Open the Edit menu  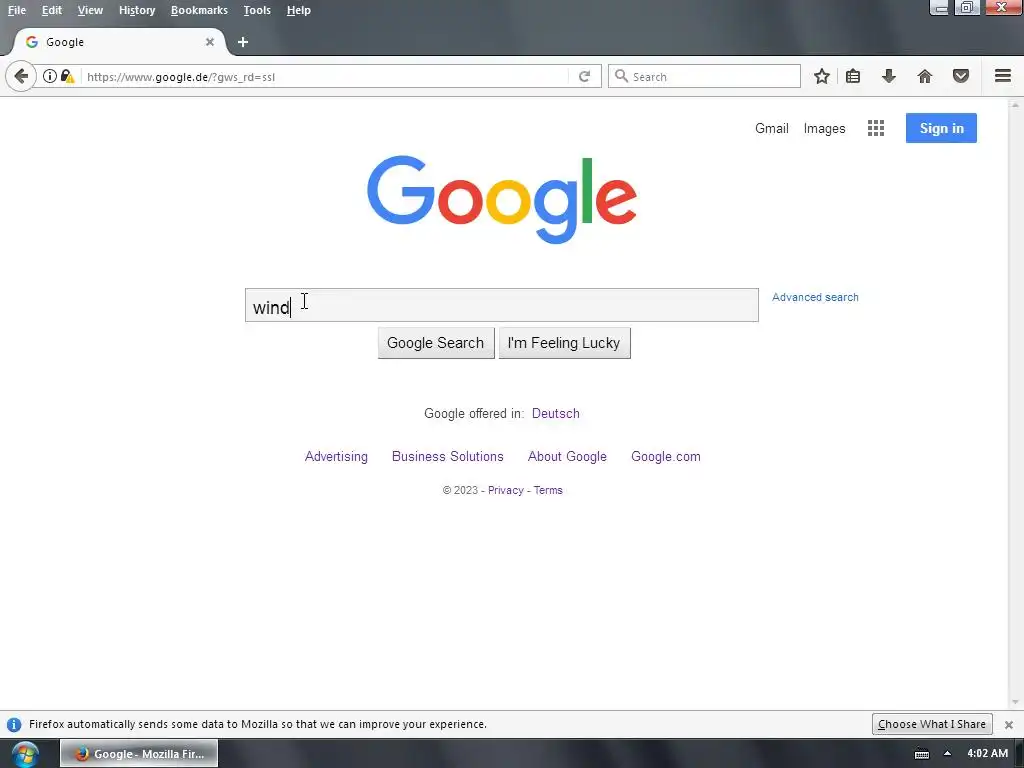click(x=52, y=10)
